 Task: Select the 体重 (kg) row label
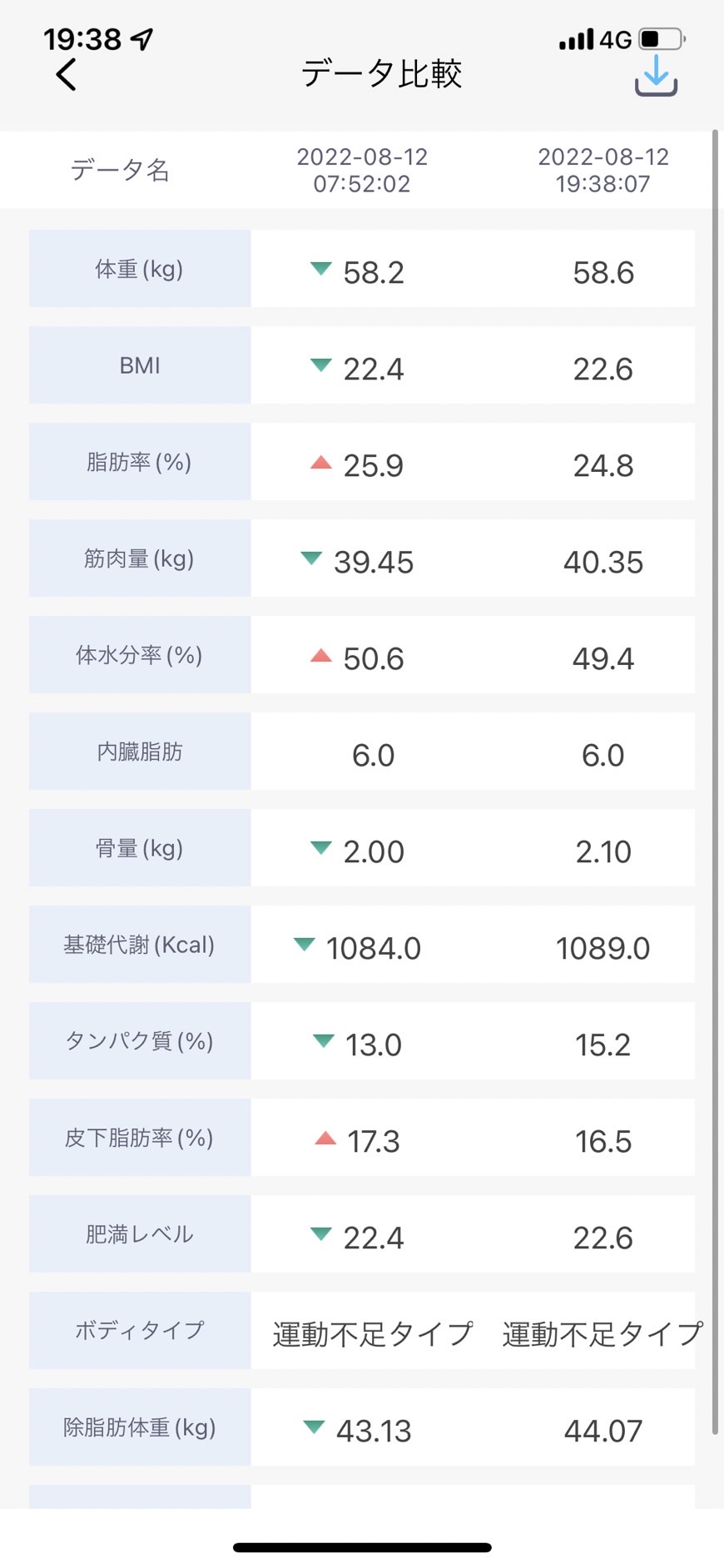click(x=140, y=269)
